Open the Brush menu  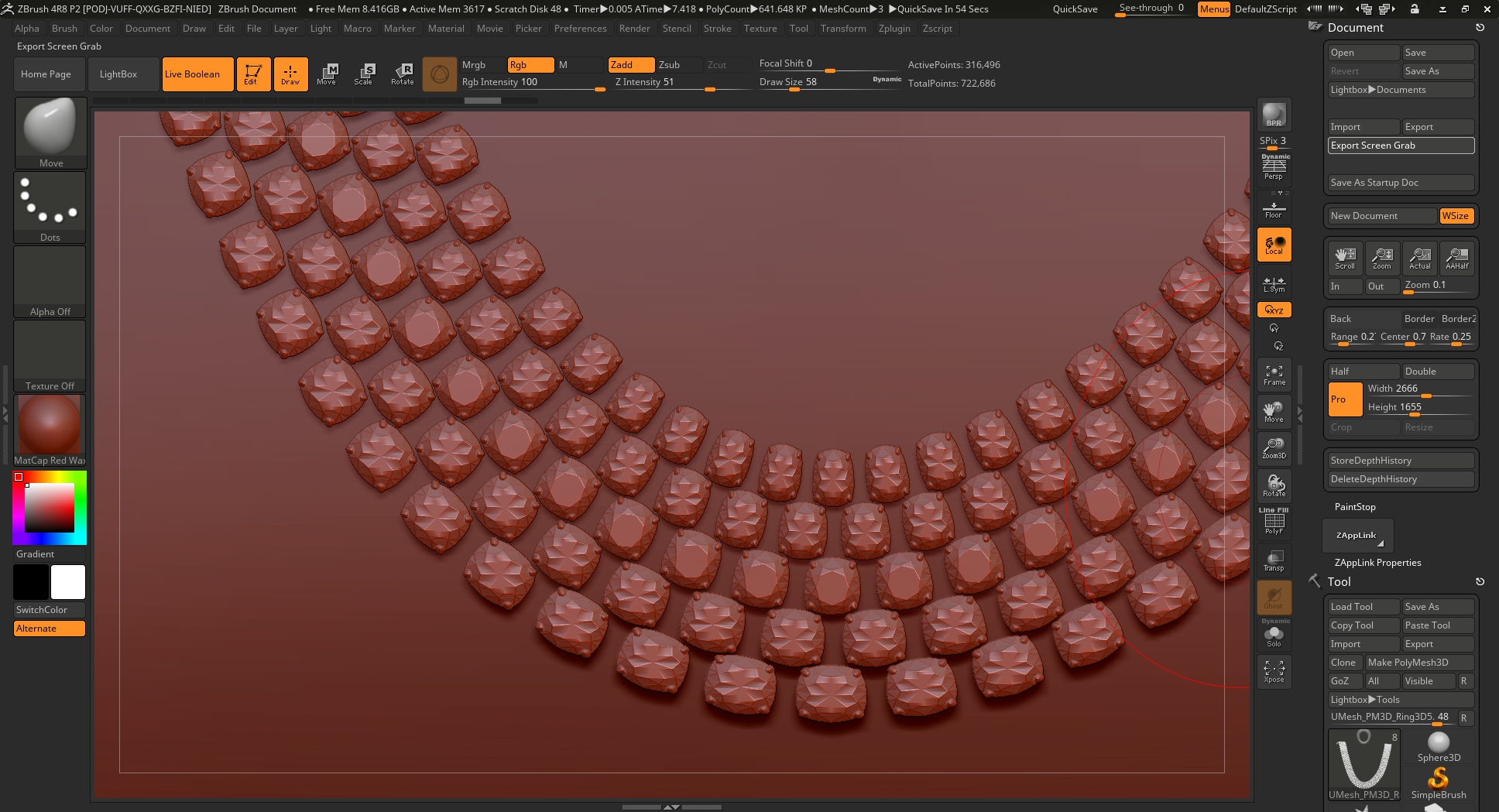click(x=64, y=29)
